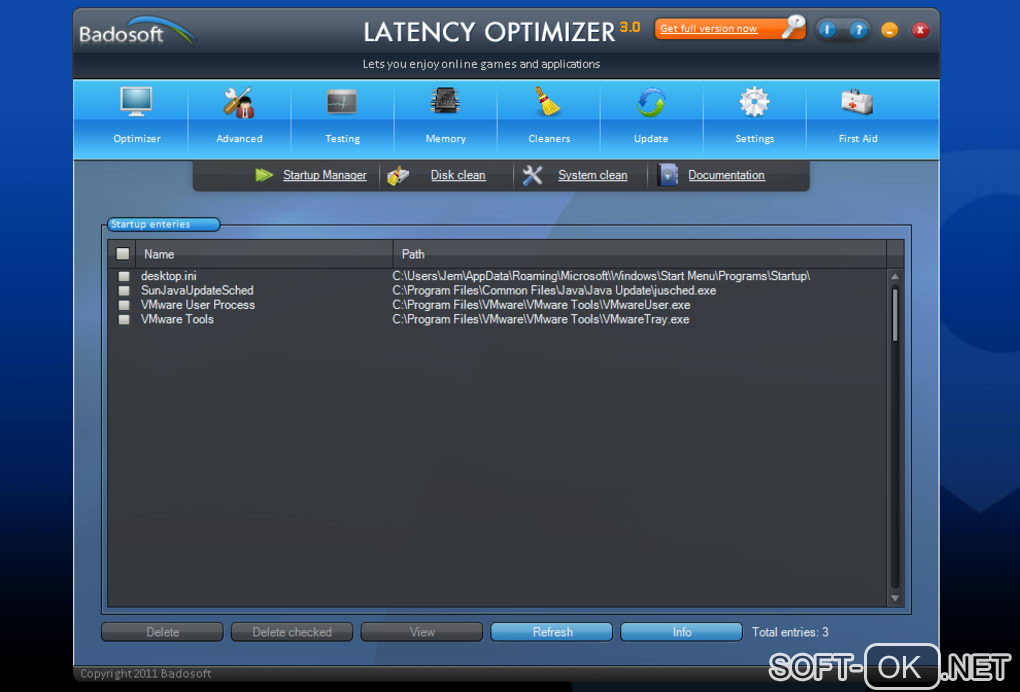This screenshot has height=692, width=1020.
Task: Check the SunJavaUpdateSched entry checkbox
Action: (124, 291)
